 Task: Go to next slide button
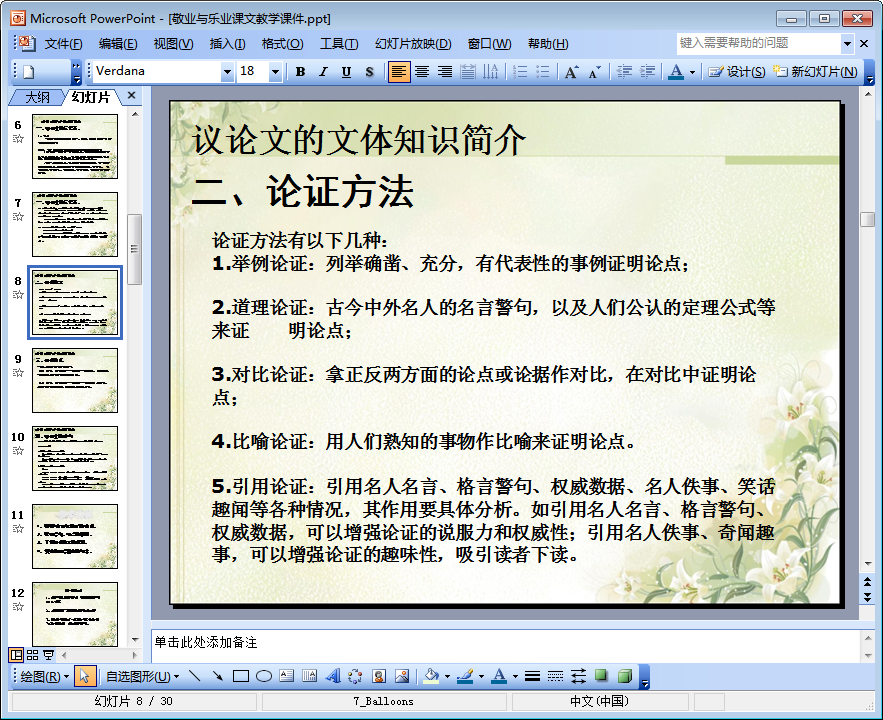click(867, 597)
